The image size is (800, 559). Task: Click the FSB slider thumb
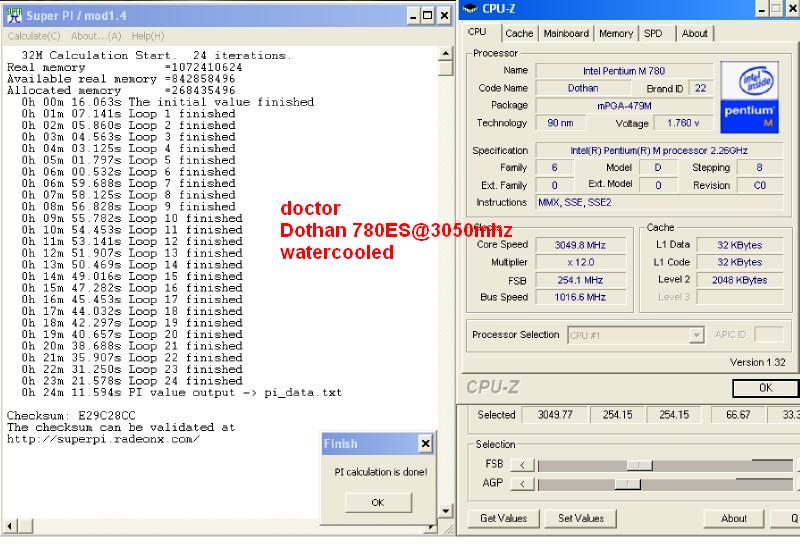(x=639, y=465)
